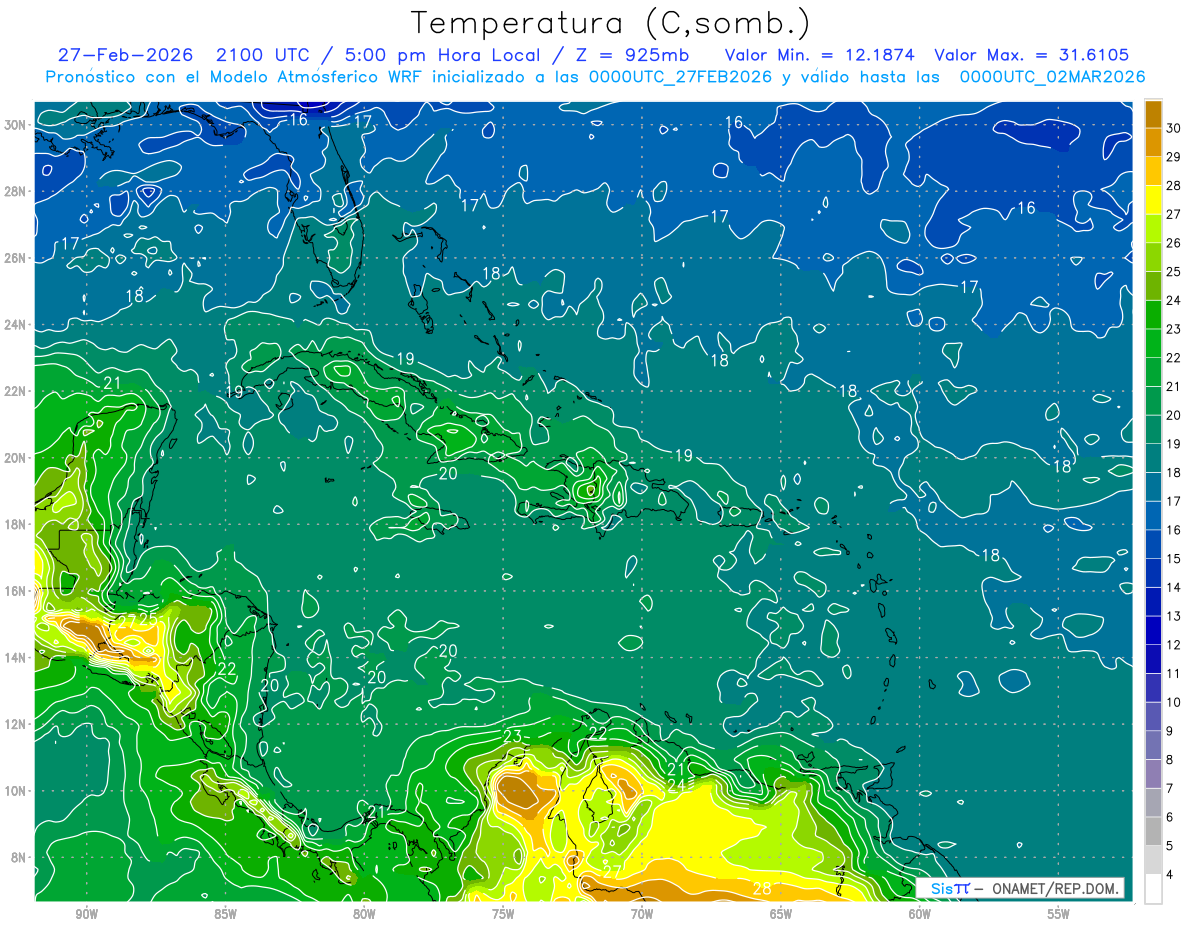Click the 60W longitude label
Viewport: 1200px width, 927px height.
[920, 915]
